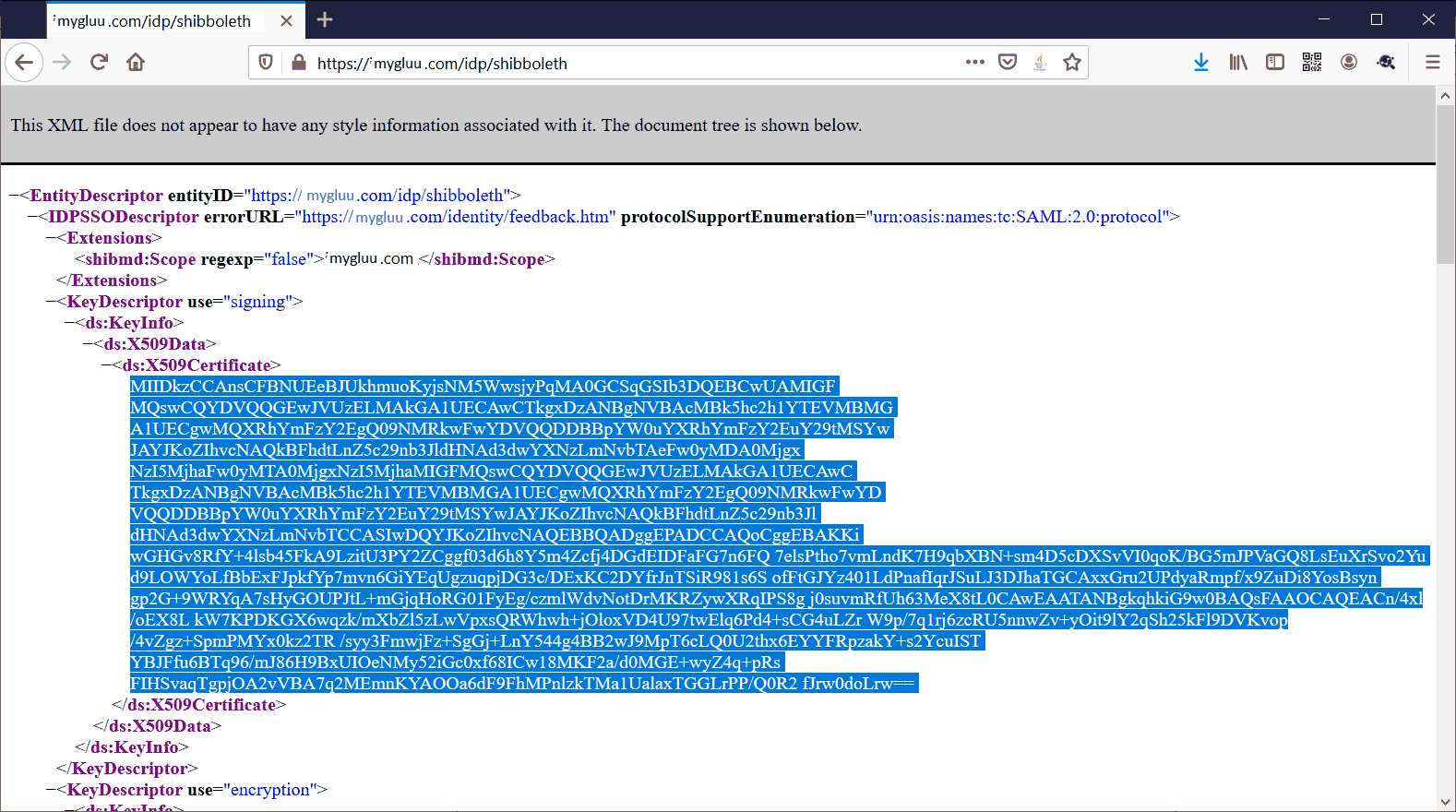Click the shibmd:Scope opening tag
Screen dimensions: 1456x812
(200, 259)
